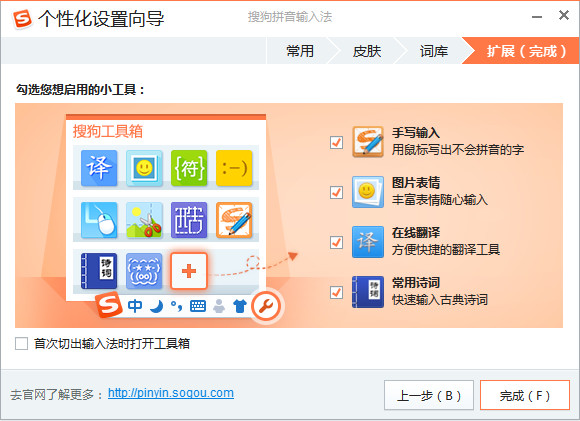Click the 快速输入古典诗词 description
Image resolution: width=580 pixels, height=421 pixels.
440,300
